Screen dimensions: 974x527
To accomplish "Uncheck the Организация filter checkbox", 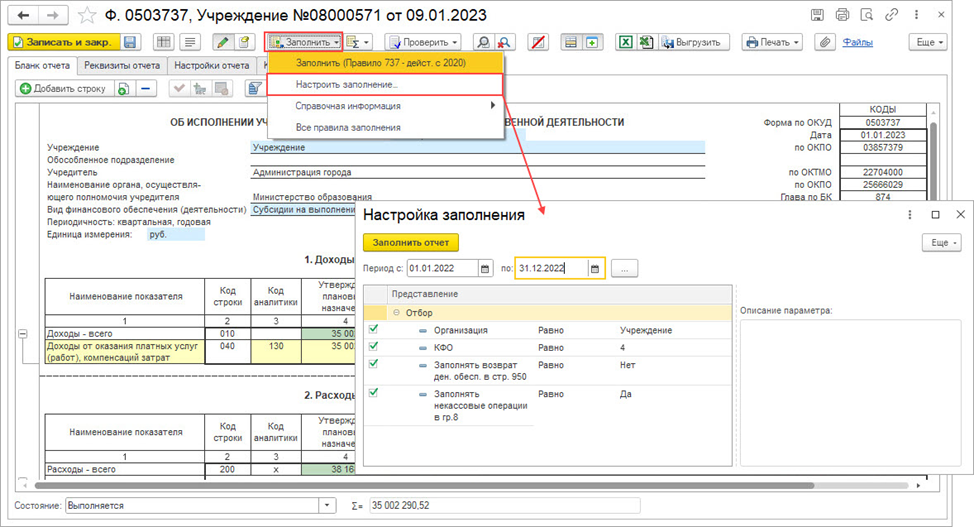I will click(x=373, y=329).
